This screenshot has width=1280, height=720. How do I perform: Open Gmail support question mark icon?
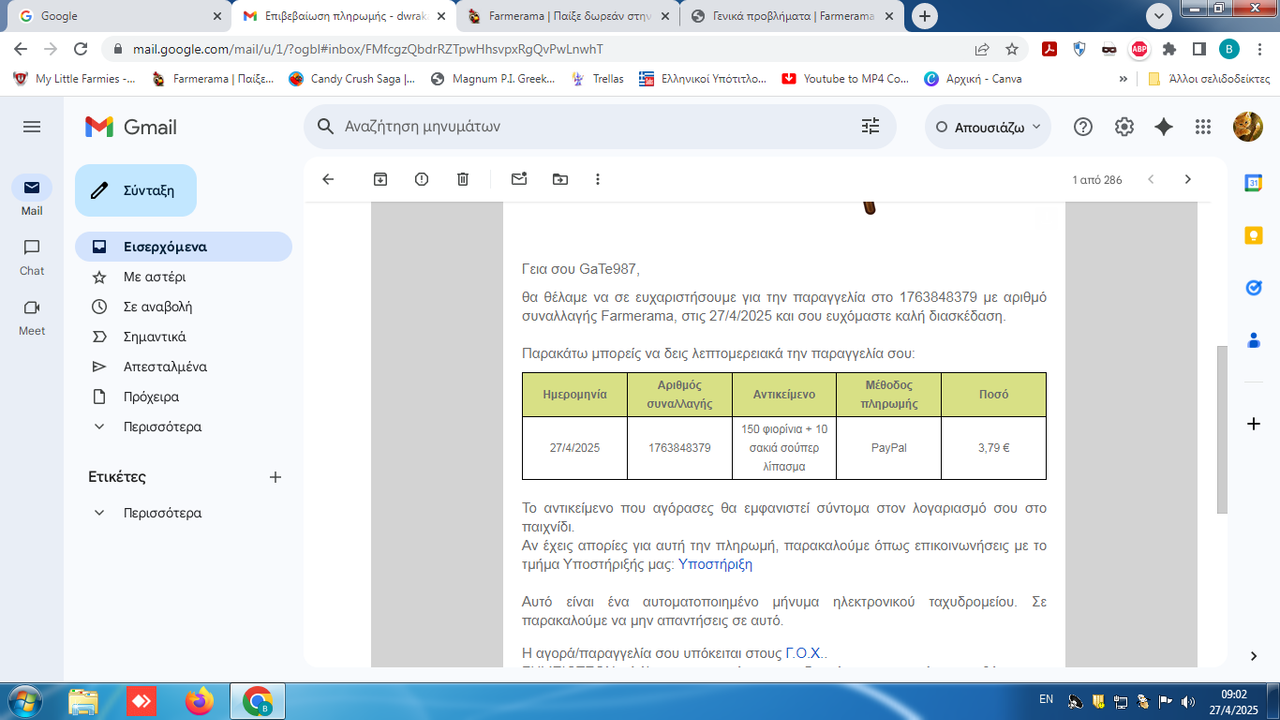click(1083, 127)
